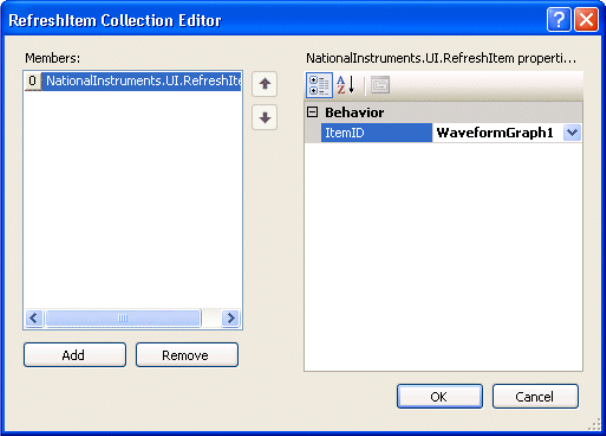Click the Behavior category header text
Screen dimensions: 606x436
[x=354, y=112]
